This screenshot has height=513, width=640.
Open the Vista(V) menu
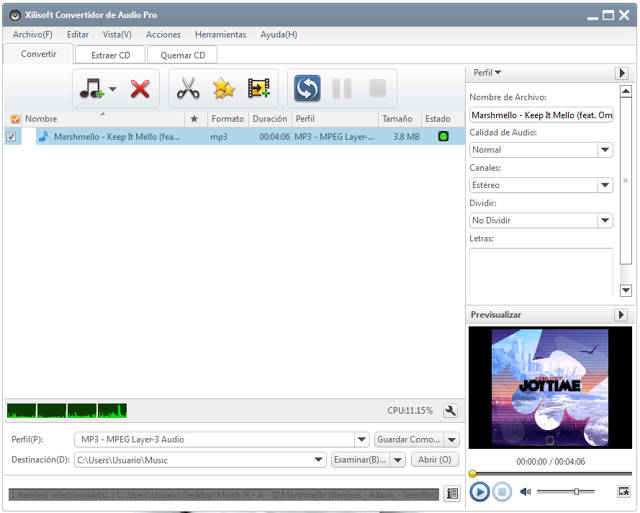(117, 35)
